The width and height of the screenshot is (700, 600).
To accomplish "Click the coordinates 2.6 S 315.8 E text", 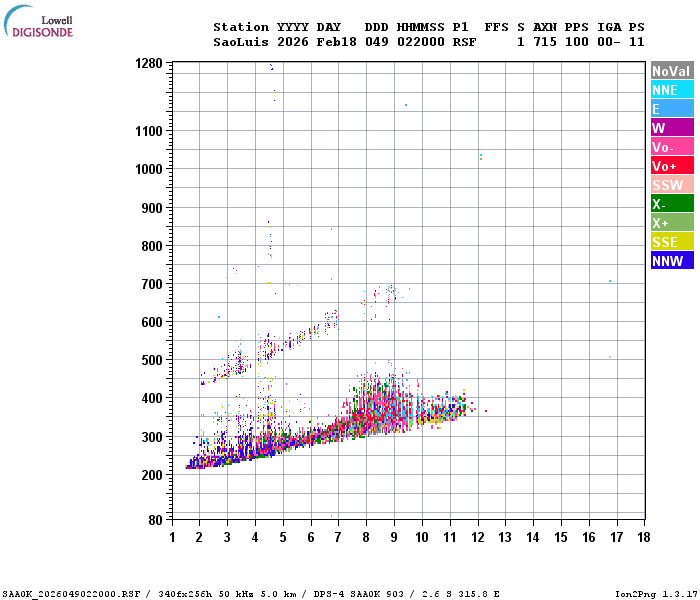I will tap(460, 594).
